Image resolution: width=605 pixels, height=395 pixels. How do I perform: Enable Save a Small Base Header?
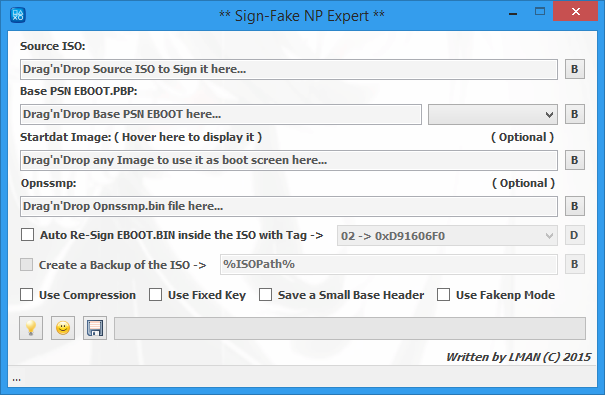[x=265, y=295]
